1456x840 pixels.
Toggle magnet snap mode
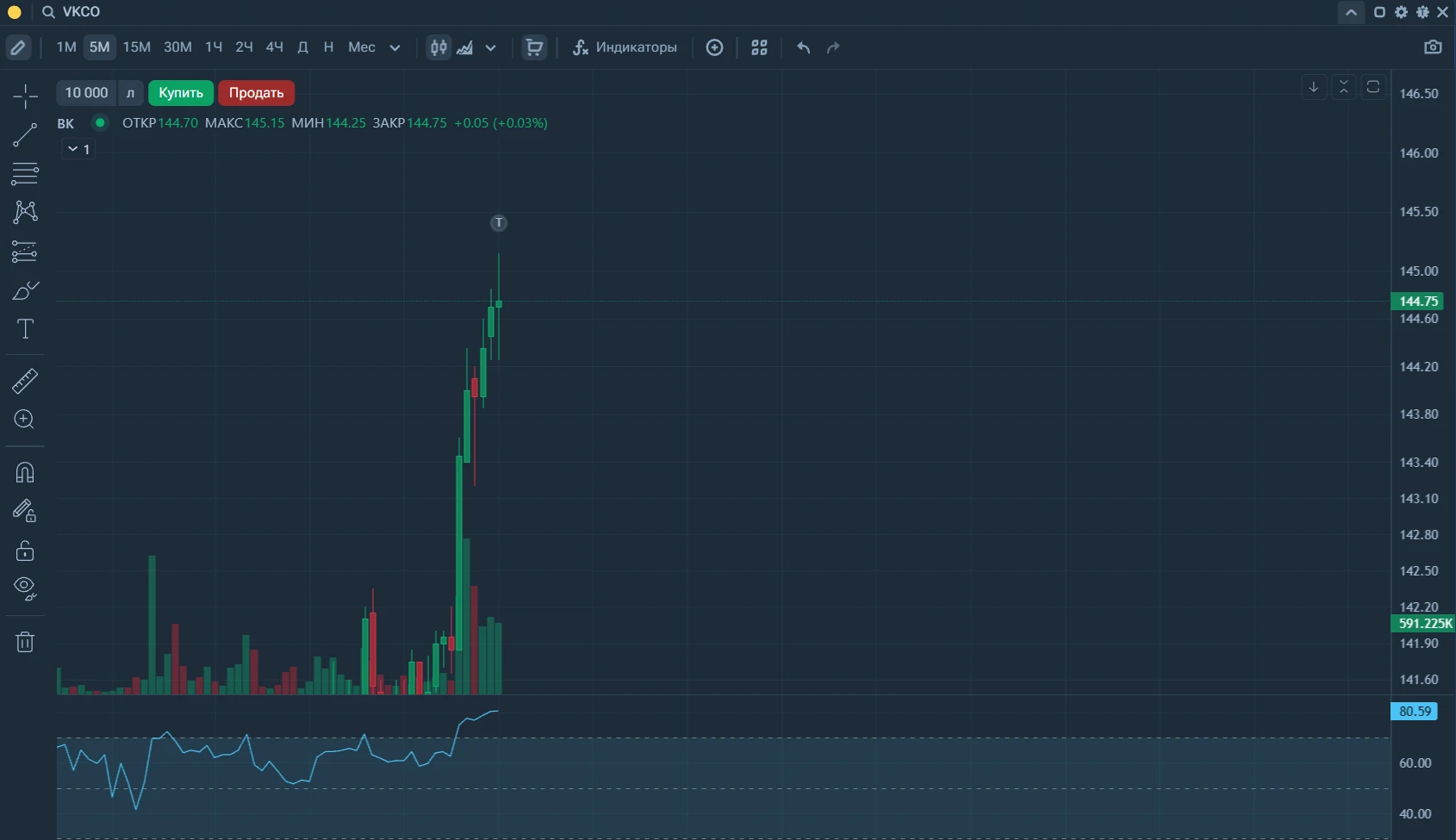coord(25,472)
